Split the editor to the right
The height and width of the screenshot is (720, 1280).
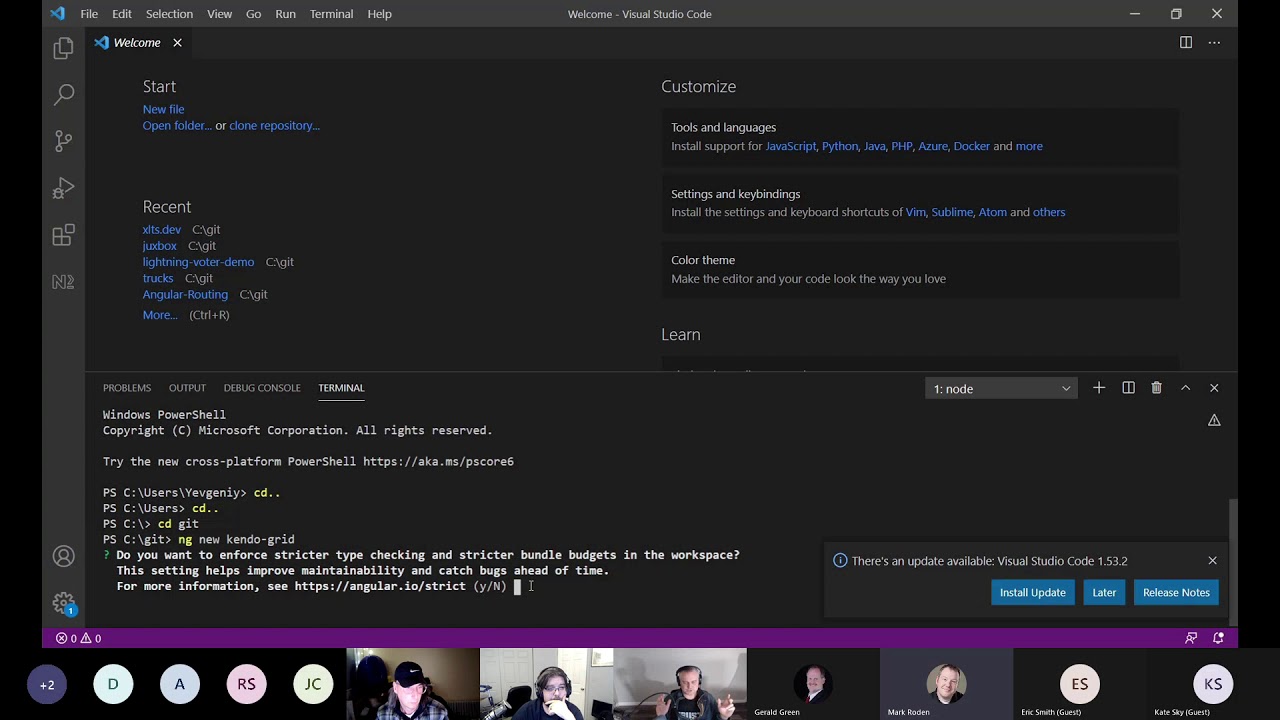coord(1185,43)
